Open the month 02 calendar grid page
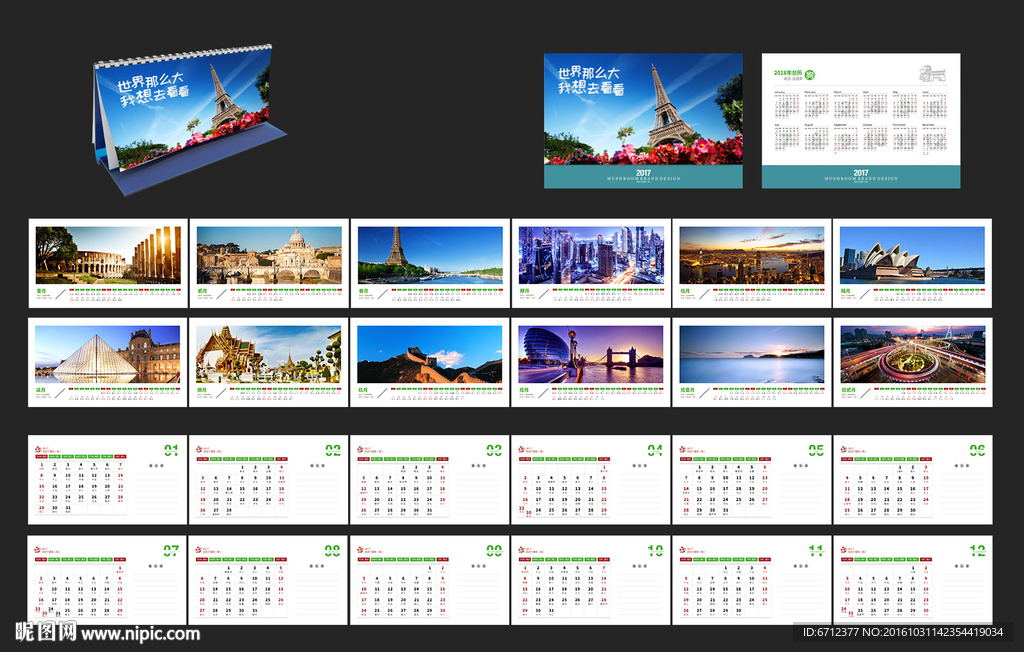Screen dimensions: 1024x652 269,480
